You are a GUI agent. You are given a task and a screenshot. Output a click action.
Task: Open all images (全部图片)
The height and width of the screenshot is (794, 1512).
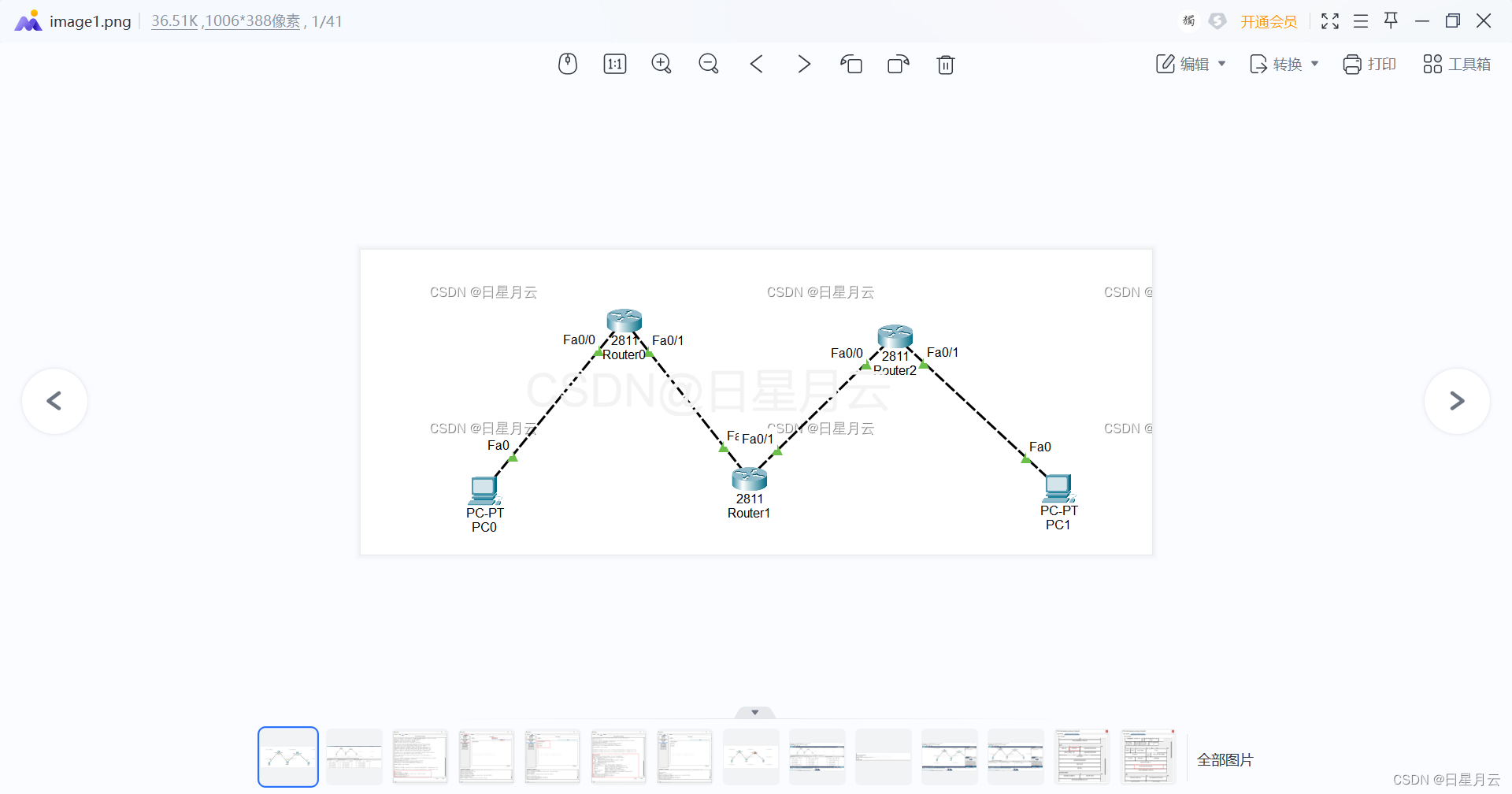[1225, 759]
